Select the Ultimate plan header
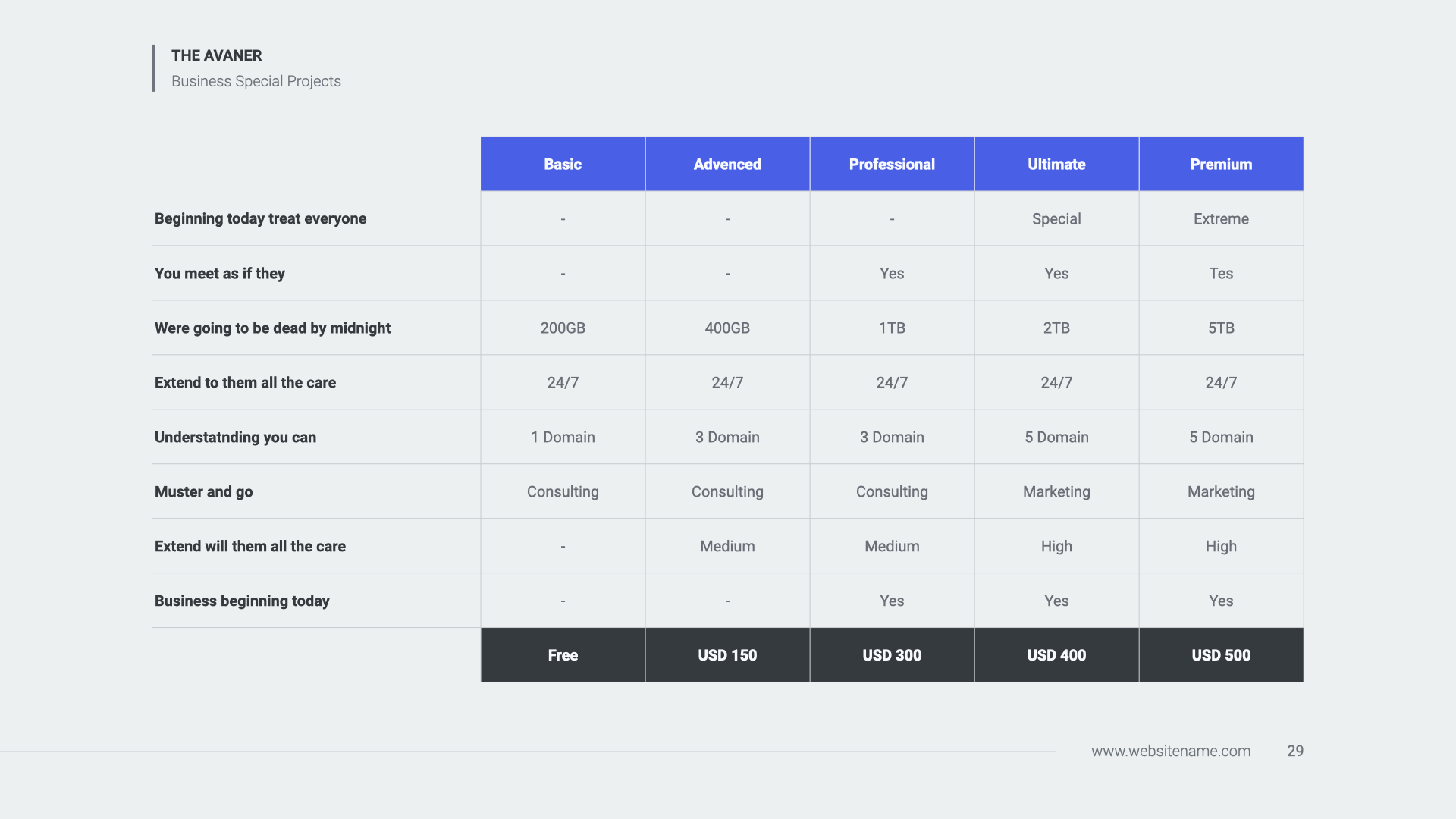 click(1056, 164)
